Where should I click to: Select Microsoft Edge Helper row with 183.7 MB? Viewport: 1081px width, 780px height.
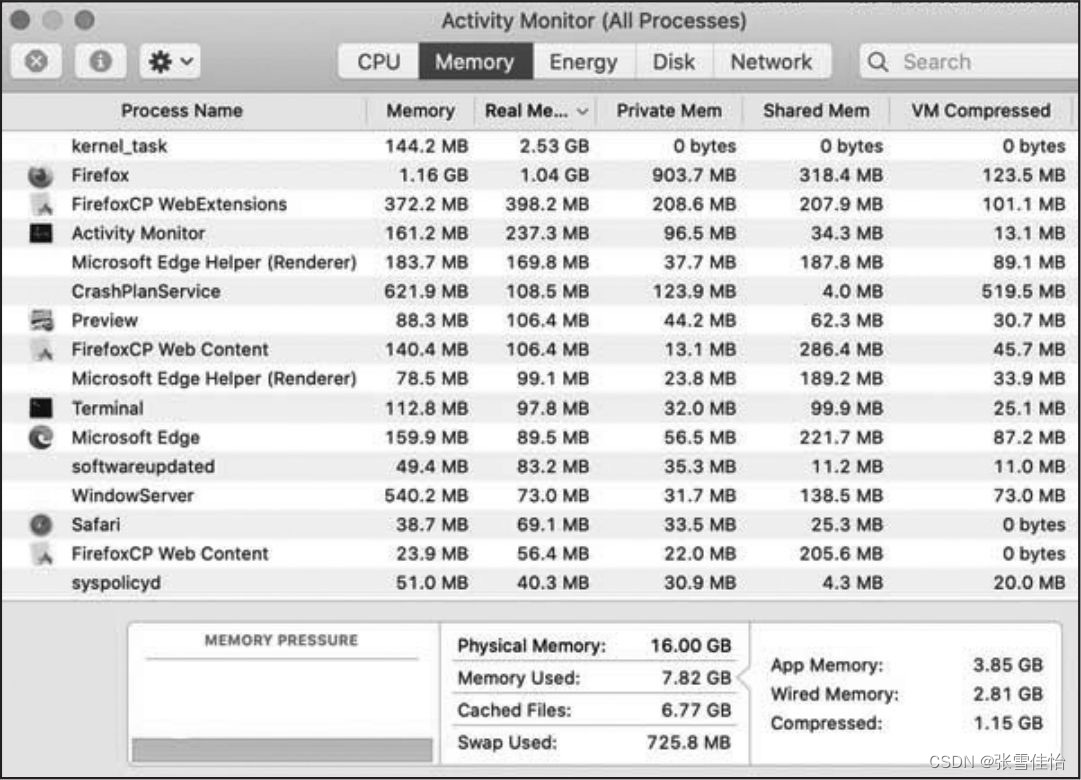538,263
